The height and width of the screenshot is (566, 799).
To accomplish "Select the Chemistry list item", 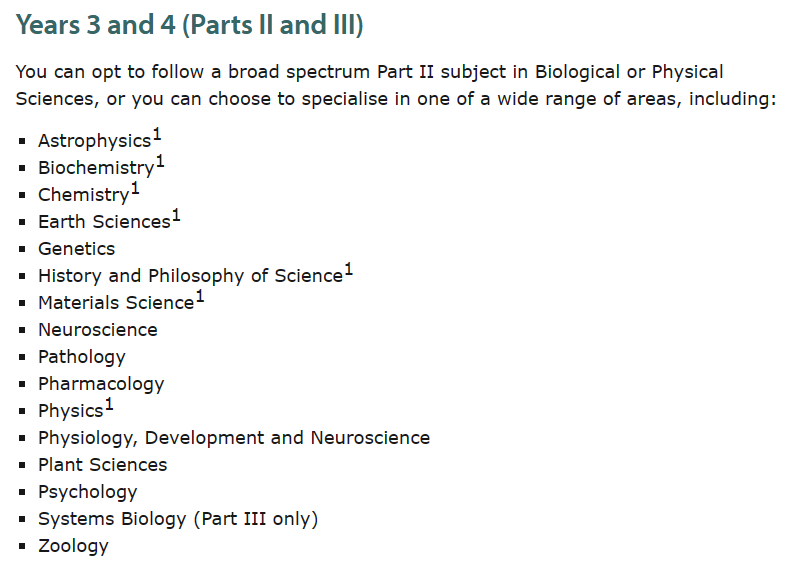I will pyautogui.click(x=84, y=195).
